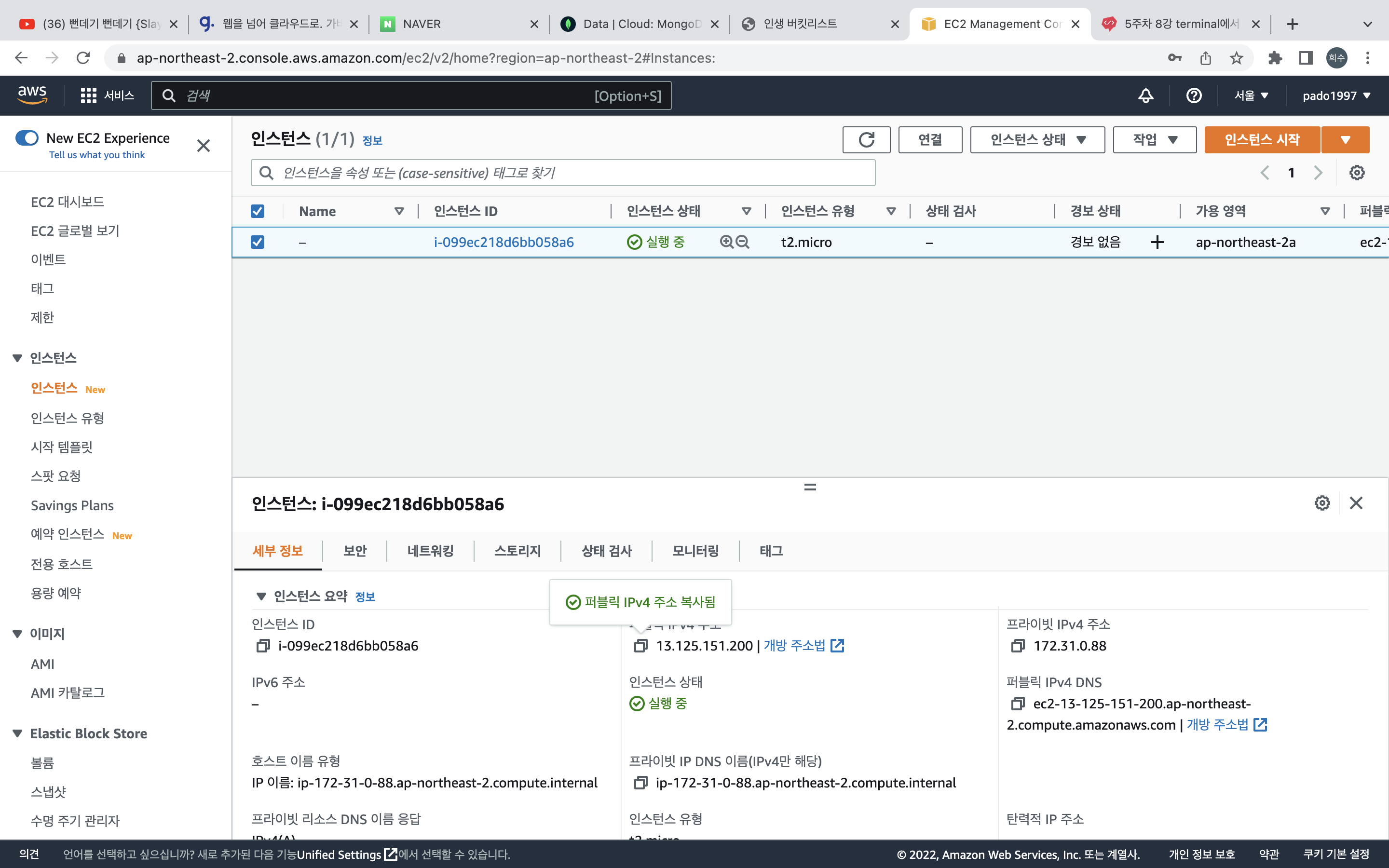Image resolution: width=1389 pixels, height=868 pixels.
Task: Click the browser reload button
Action: pyautogui.click(x=83, y=58)
